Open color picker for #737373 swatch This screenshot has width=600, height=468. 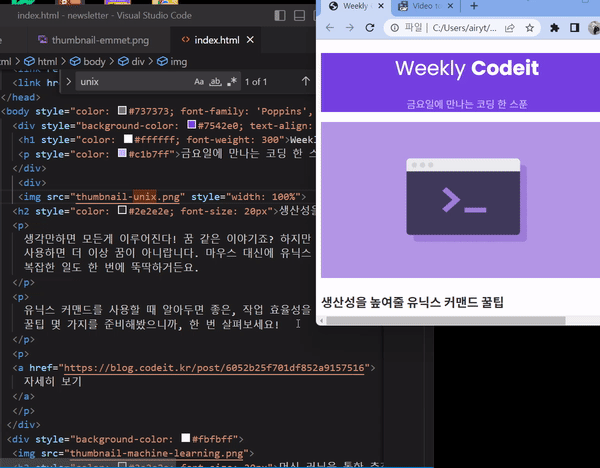tap(122, 111)
